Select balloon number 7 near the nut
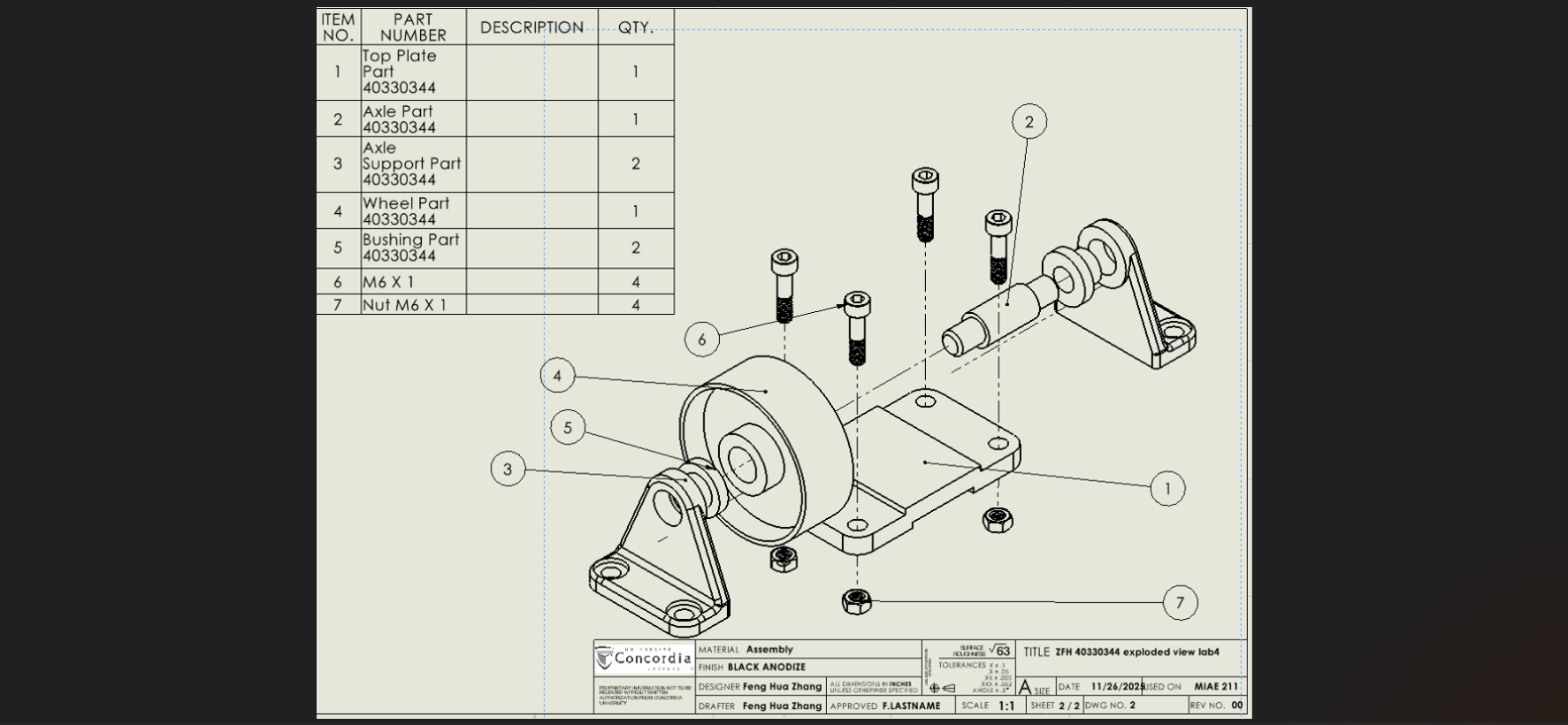Screen dimensions: 1568x725 pyautogui.click(x=1180, y=603)
